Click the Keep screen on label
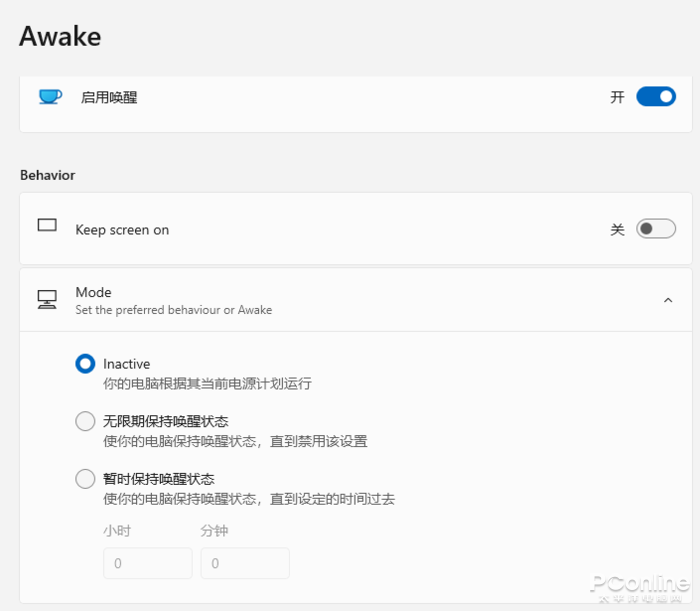This screenshot has height=611, width=700. (122, 230)
